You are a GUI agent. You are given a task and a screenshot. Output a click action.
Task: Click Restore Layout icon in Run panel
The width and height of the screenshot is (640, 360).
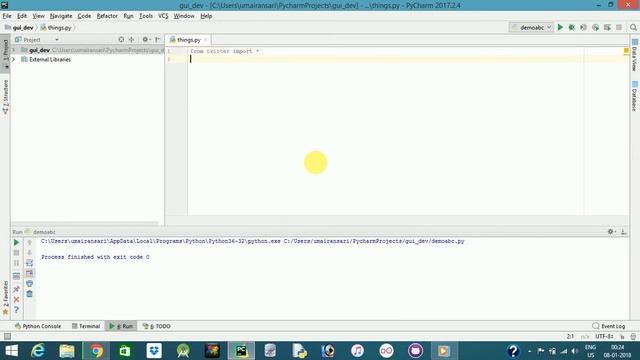(16, 276)
